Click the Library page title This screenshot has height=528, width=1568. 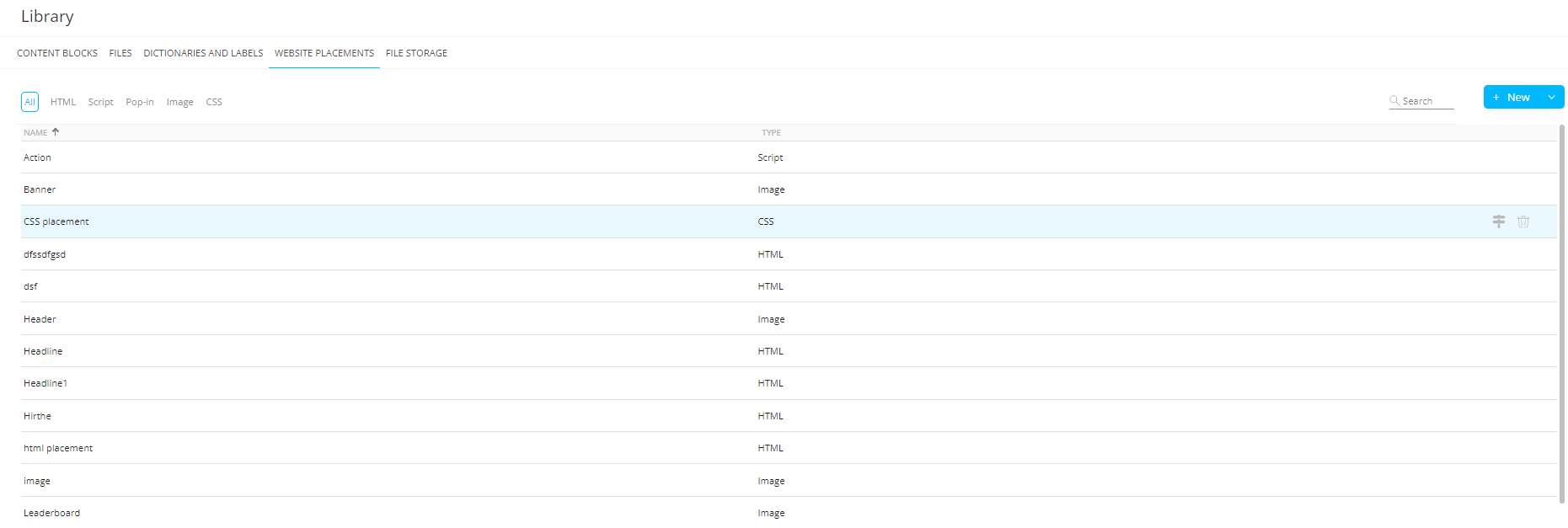click(47, 16)
